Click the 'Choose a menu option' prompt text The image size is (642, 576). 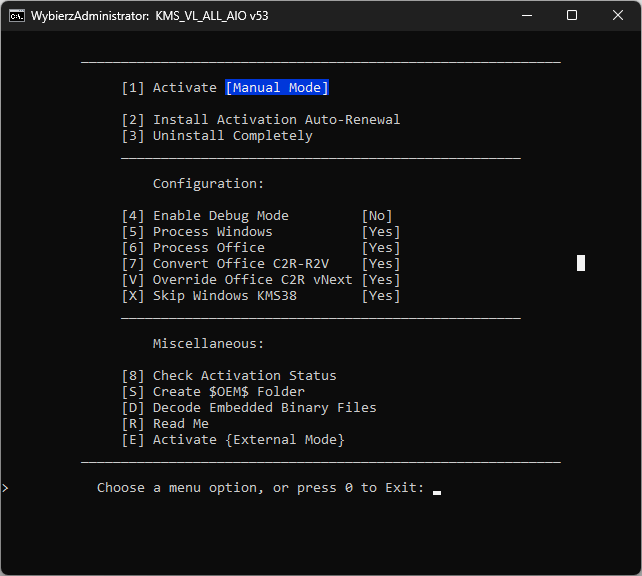click(260, 488)
